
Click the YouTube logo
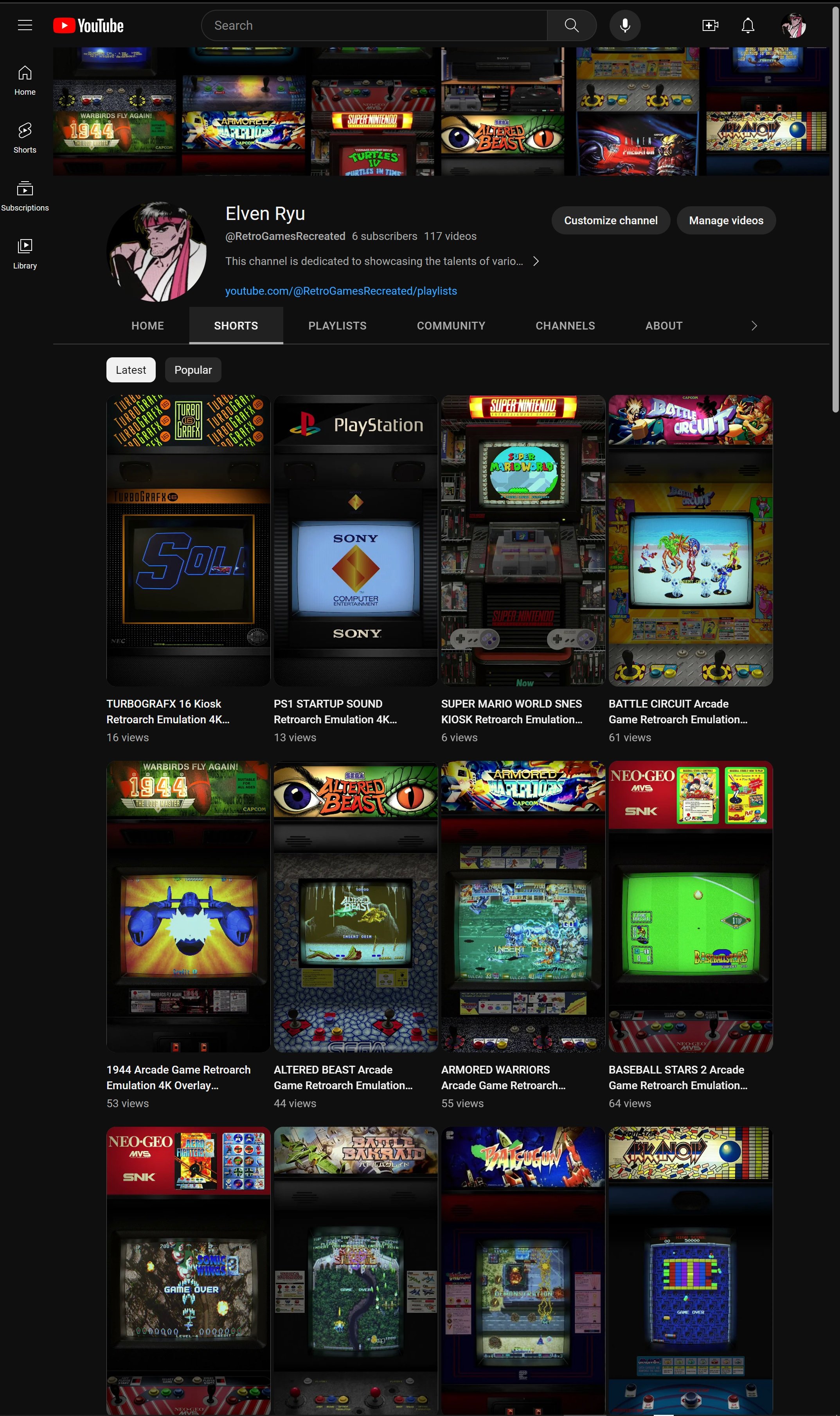pyautogui.click(x=88, y=25)
